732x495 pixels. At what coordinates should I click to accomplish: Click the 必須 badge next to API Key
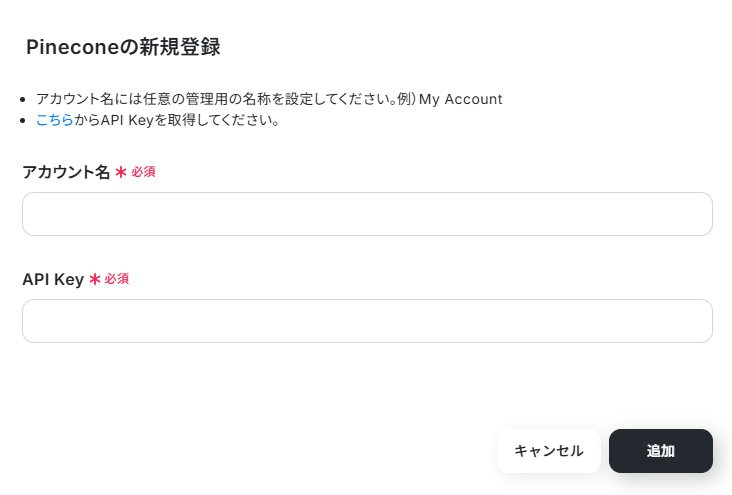117,279
